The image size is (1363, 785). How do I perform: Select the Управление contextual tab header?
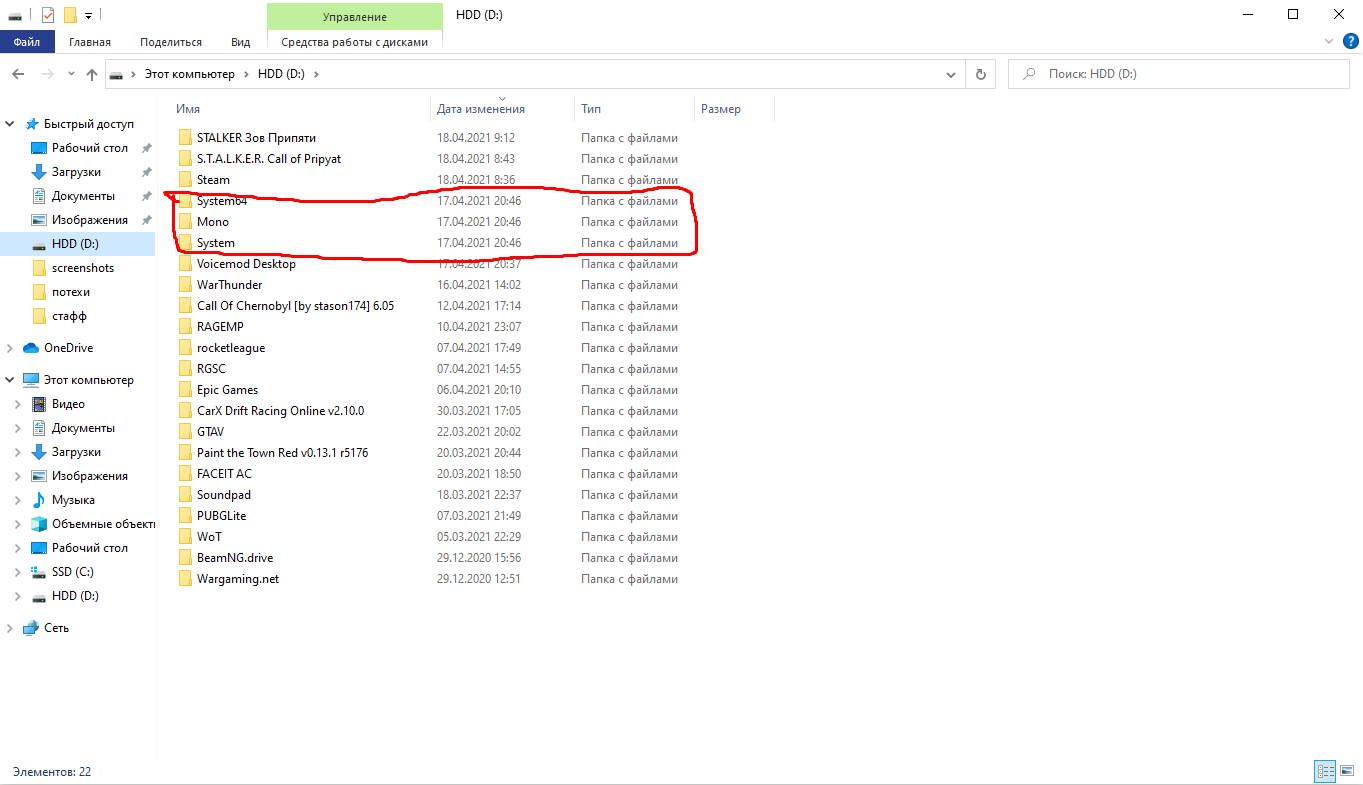355,17
